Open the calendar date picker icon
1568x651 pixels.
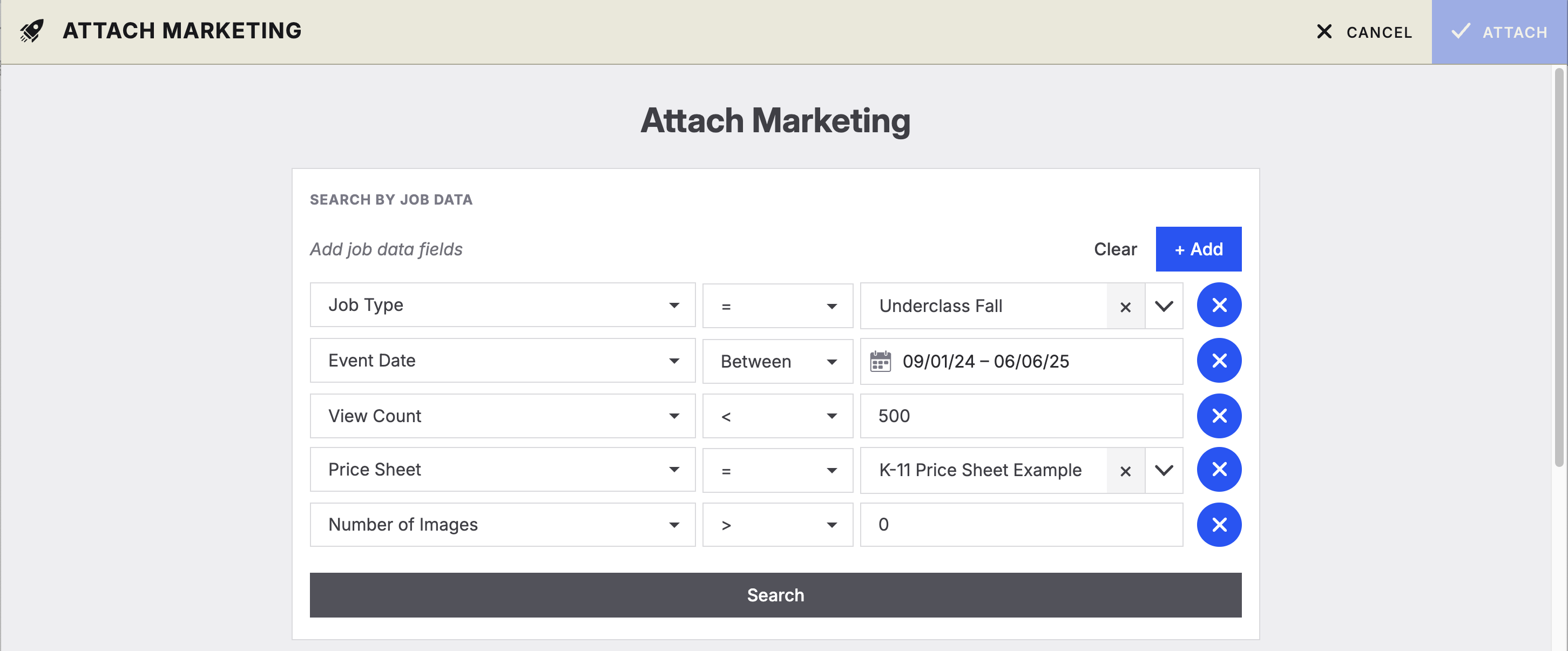pyautogui.click(x=880, y=361)
